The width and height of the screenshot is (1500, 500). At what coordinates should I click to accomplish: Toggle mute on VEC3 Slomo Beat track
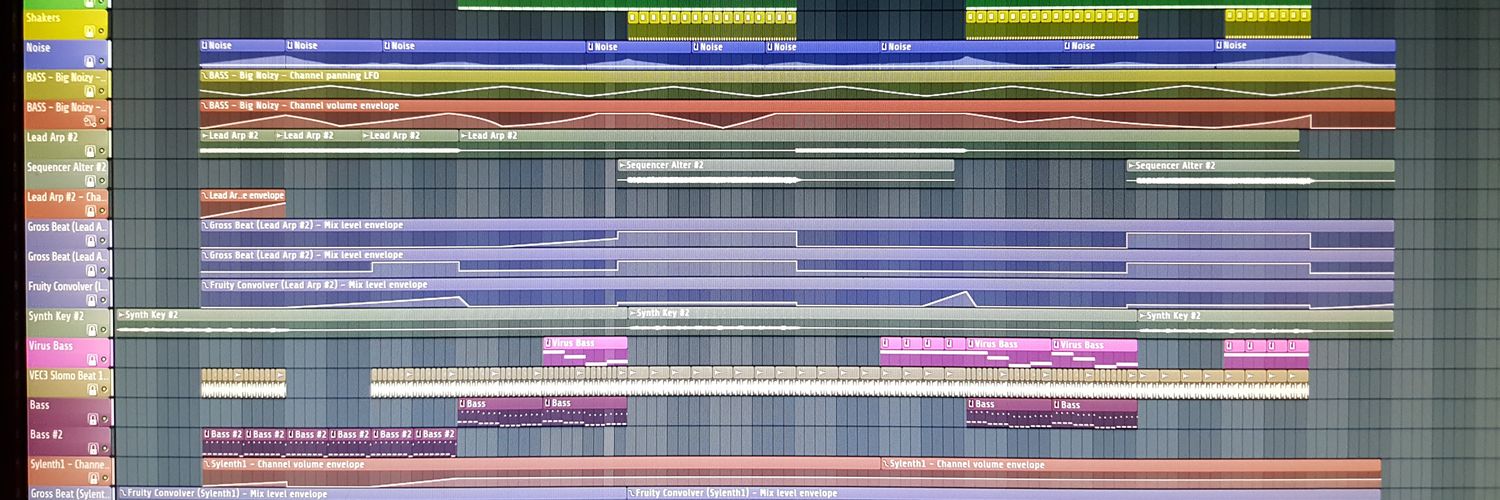coord(104,389)
